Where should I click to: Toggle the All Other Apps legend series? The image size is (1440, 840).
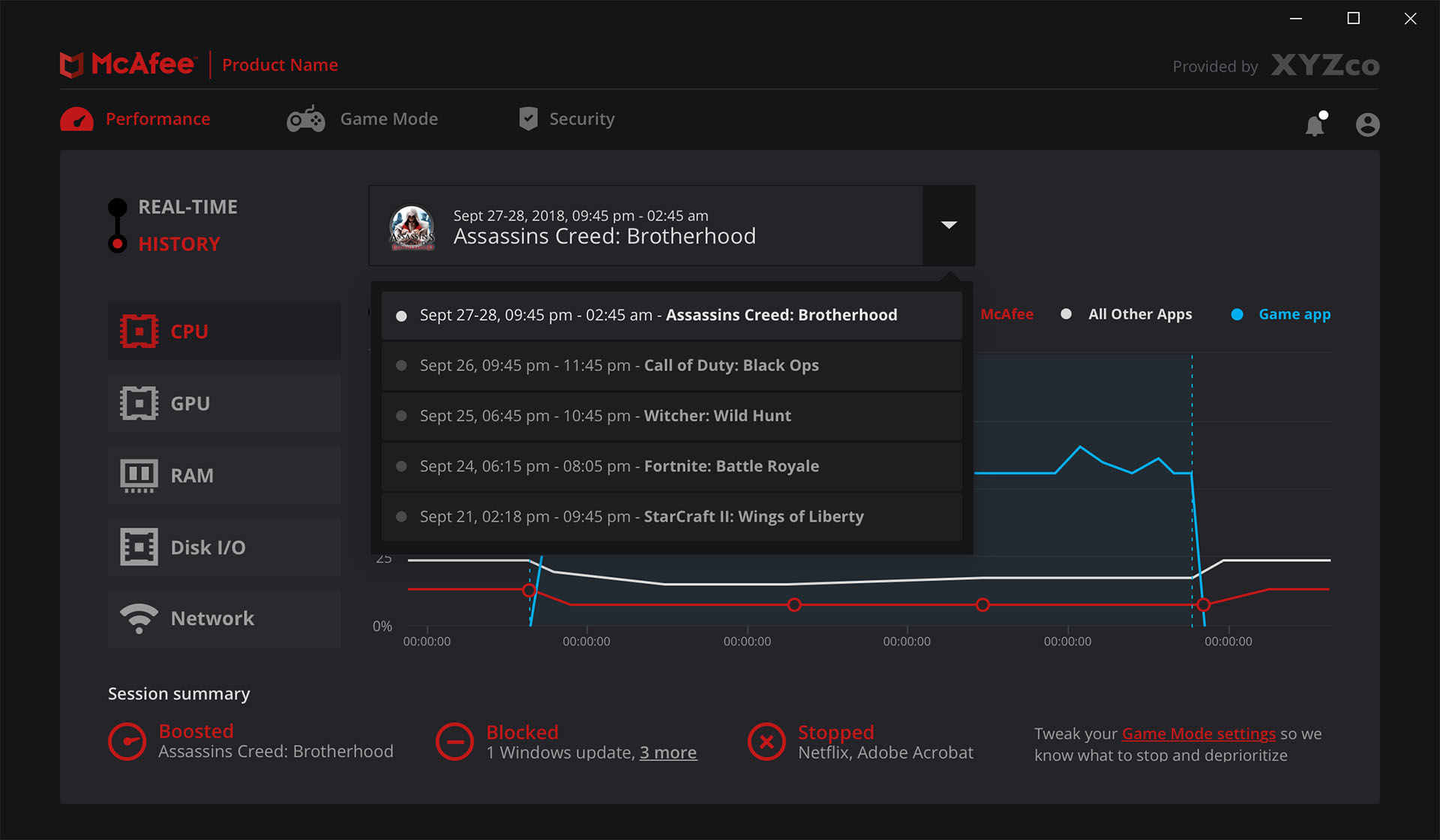[x=1126, y=314]
